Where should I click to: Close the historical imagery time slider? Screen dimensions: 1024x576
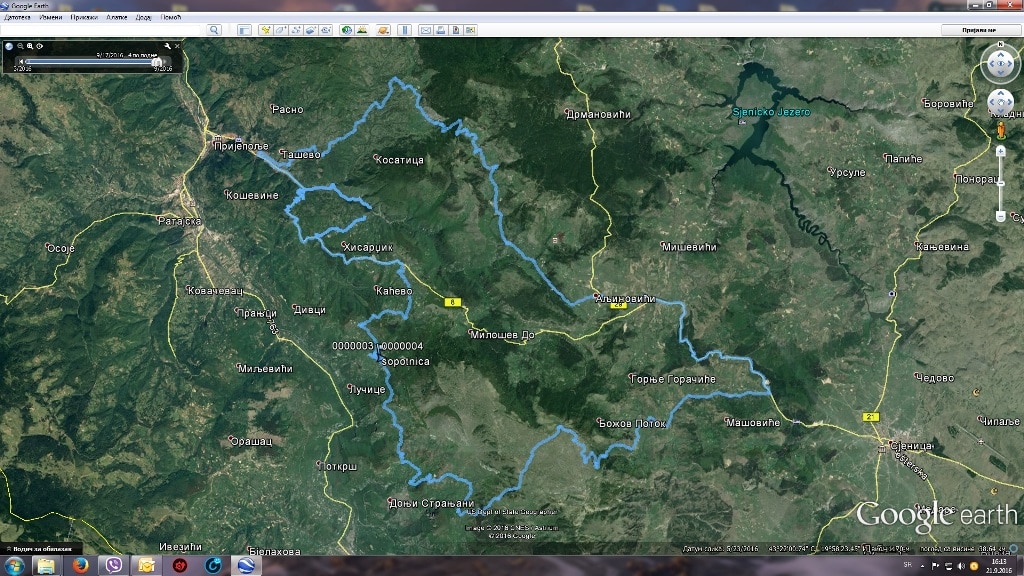pyautogui.click(x=177, y=46)
